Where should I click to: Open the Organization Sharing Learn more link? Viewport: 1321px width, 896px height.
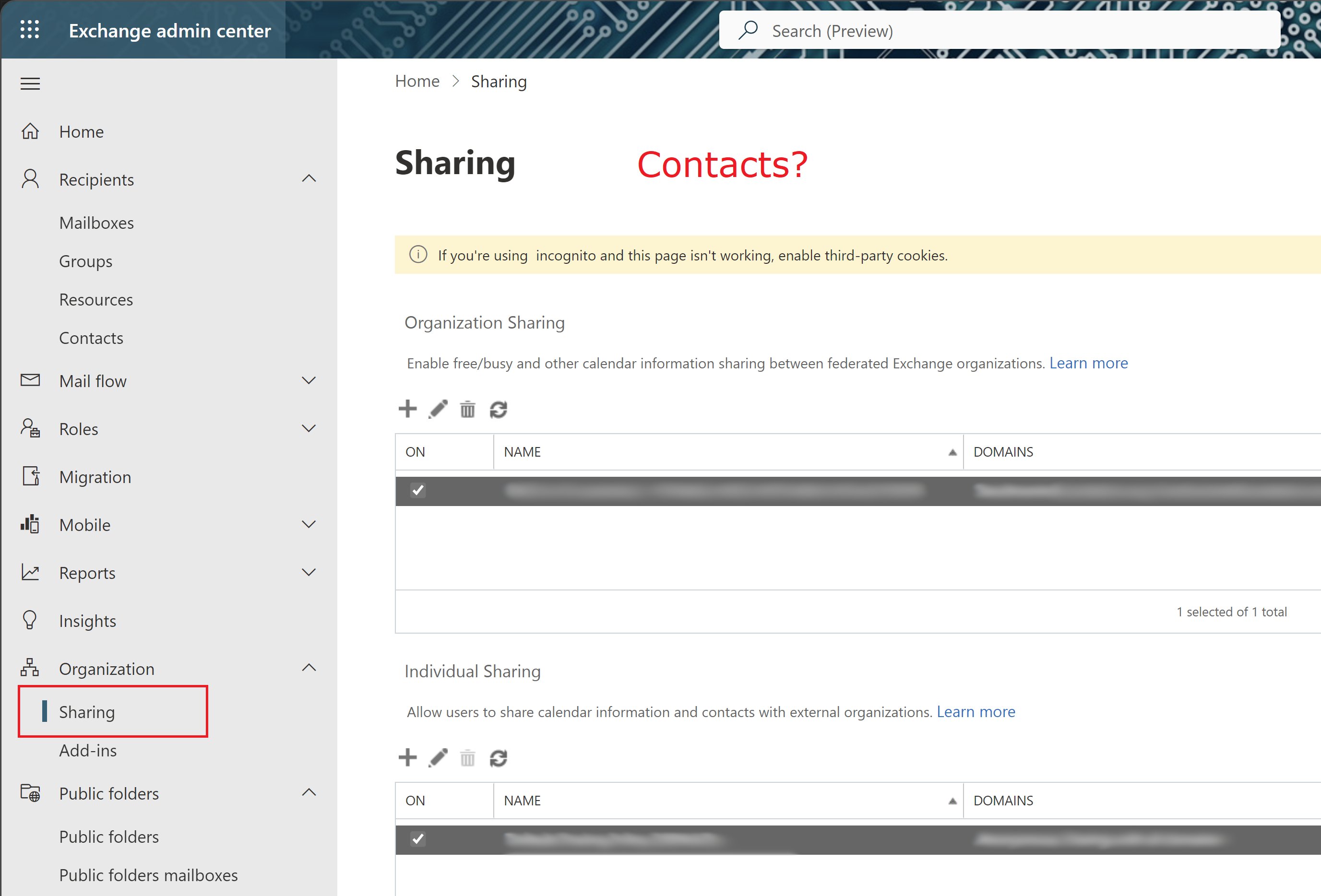click(x=1088, y=363)
